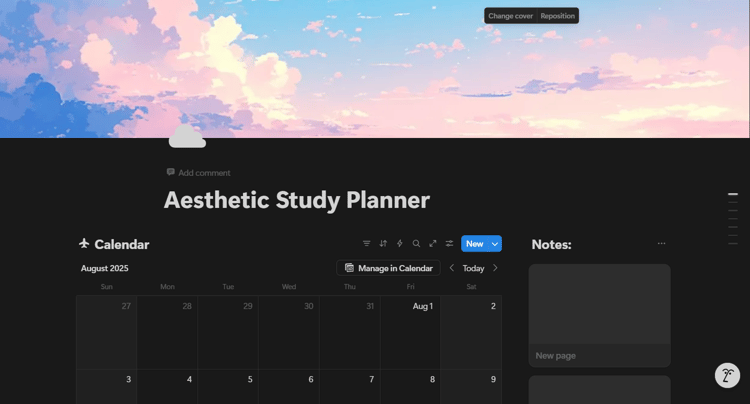Open the calendar sort icon
Image resolution: width=750 pixels, height=404 pixels.
point(383,243)
